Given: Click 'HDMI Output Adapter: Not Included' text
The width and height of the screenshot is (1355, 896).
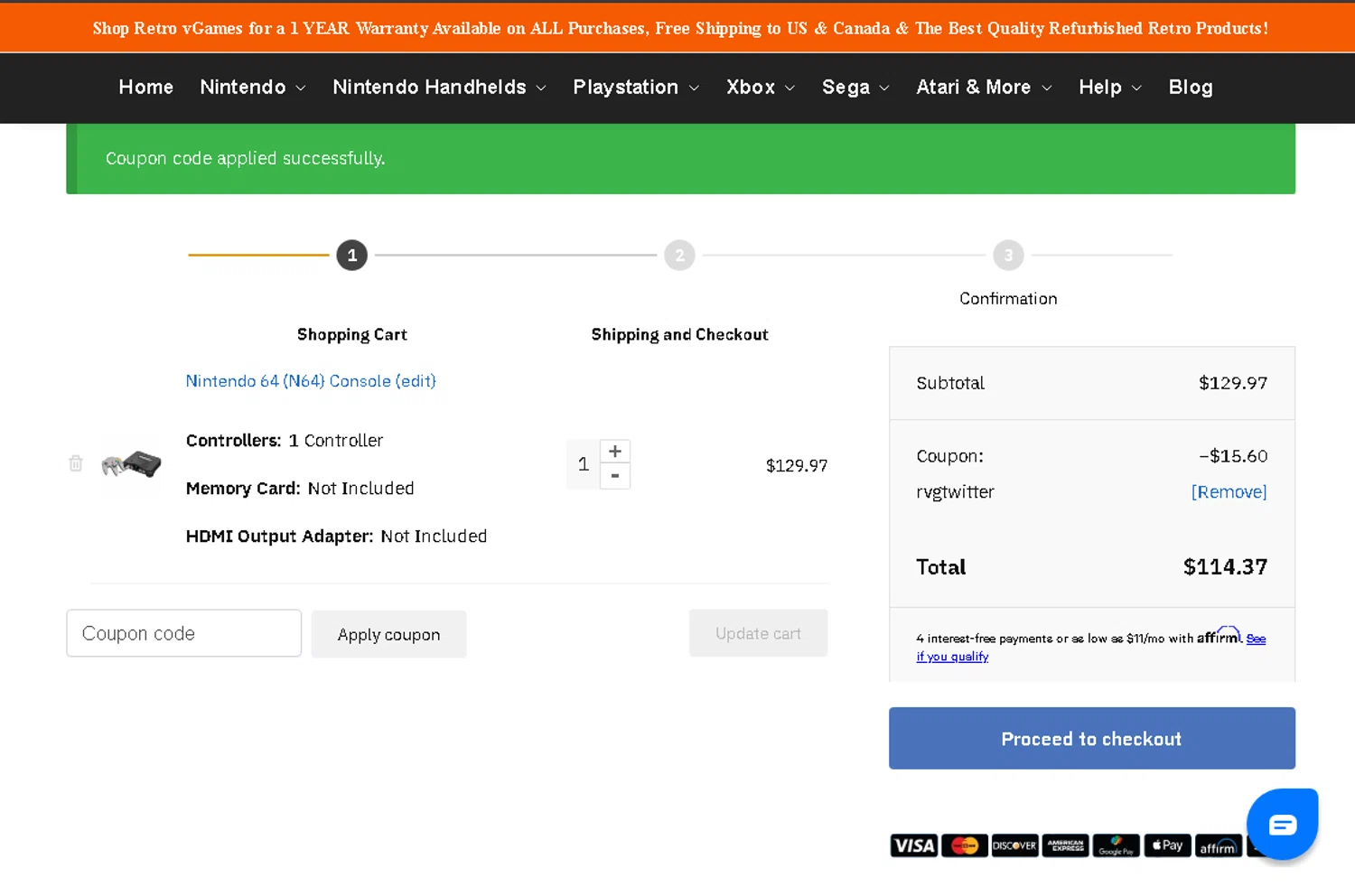Looking at the screenshot, I should pos(336,537).
